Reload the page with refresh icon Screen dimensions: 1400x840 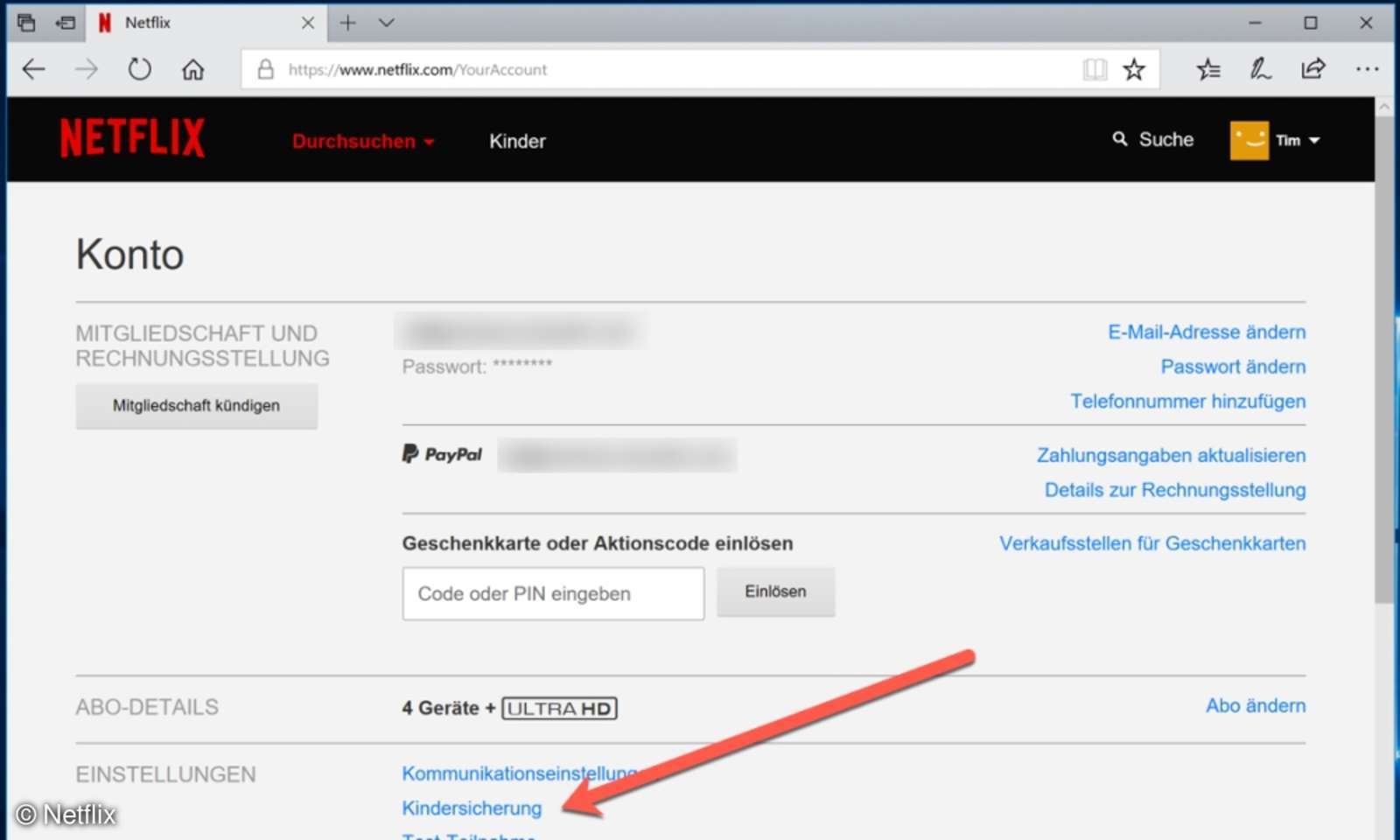[x=139, y=68]
